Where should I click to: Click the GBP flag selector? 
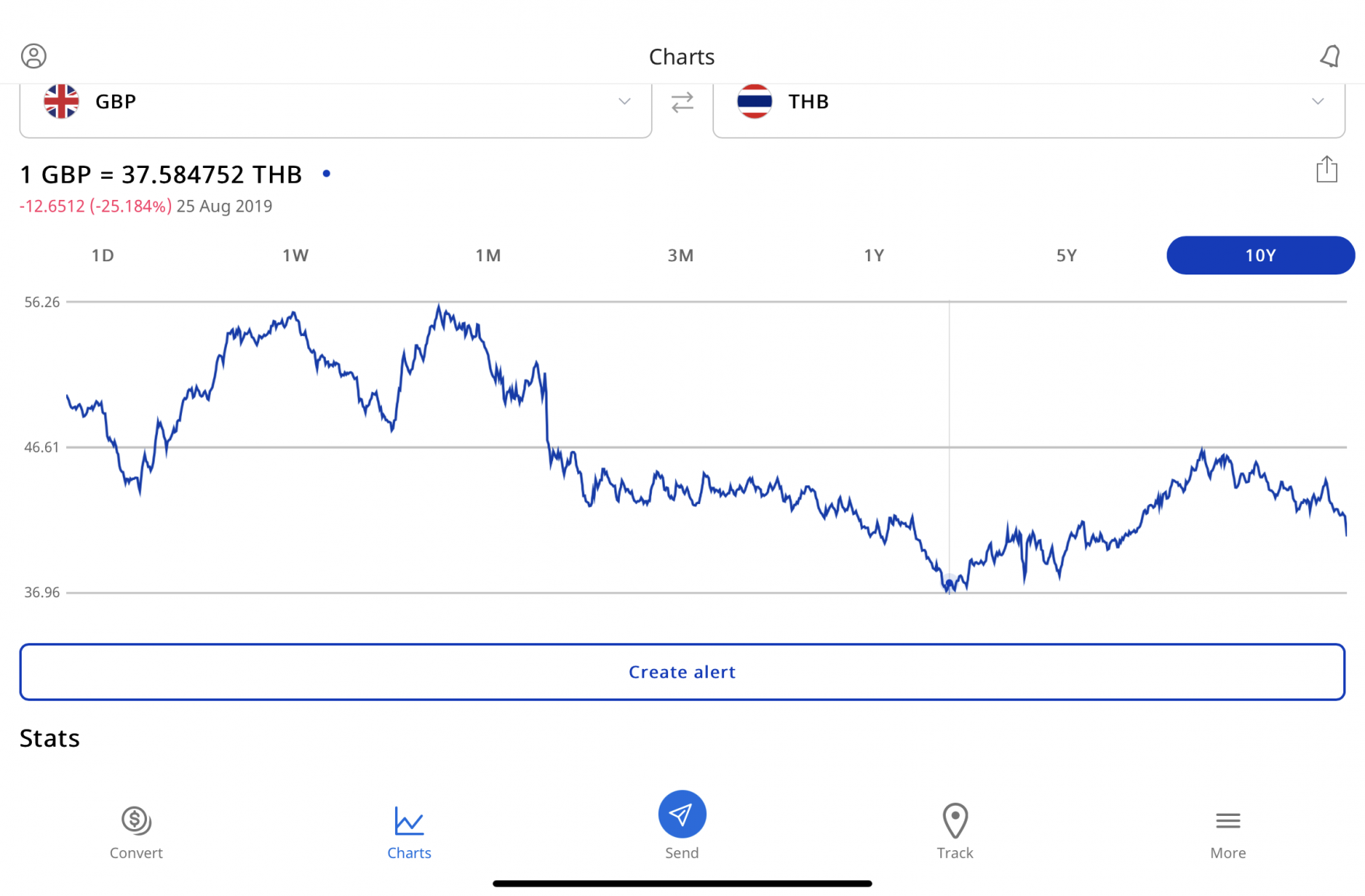click(61, 102)
